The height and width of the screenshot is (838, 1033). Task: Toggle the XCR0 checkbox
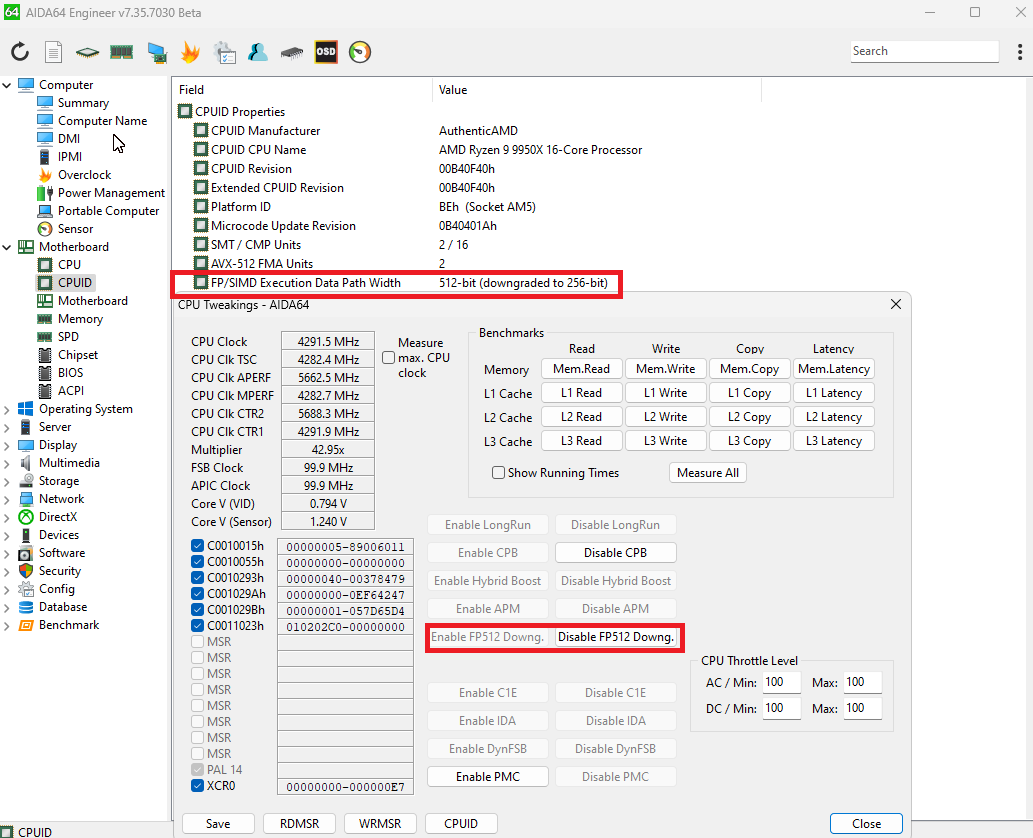[x=197, y=785]
